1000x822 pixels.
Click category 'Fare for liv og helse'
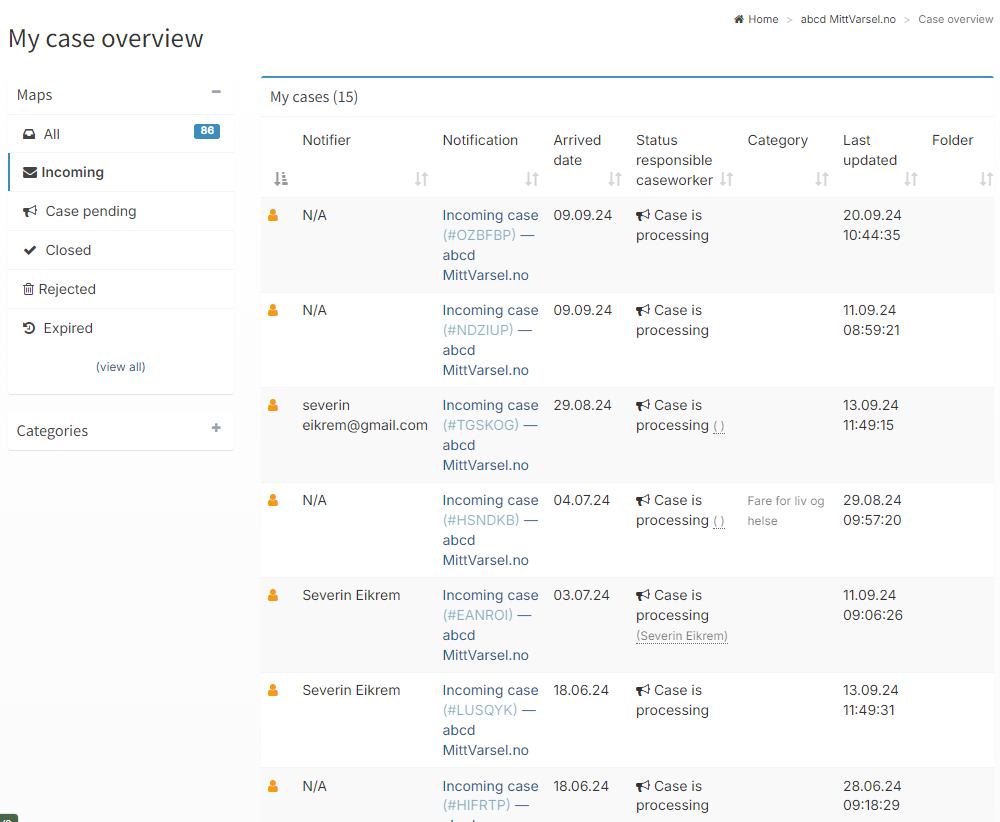[x=786, y=511]
